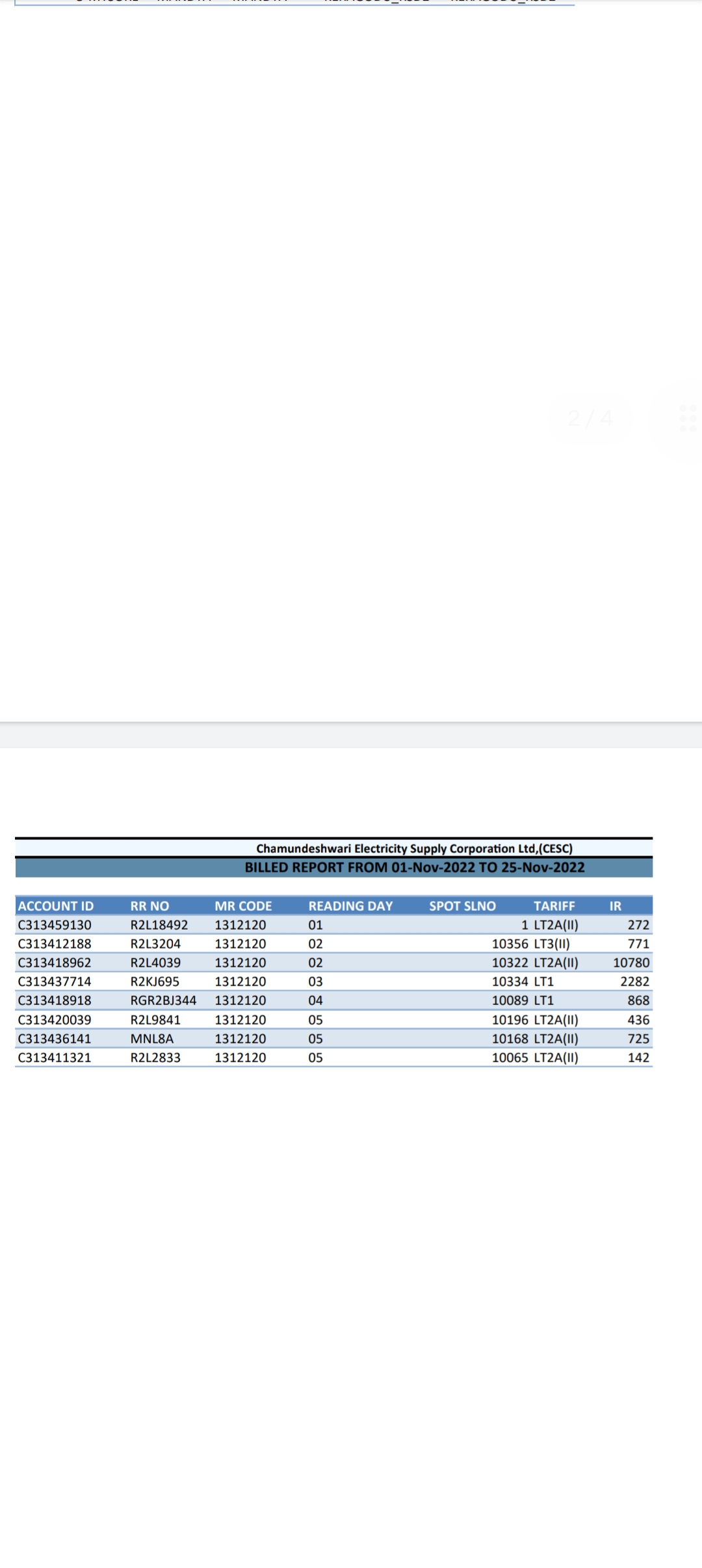This screenshot has width=702, height=1568.
Task: Tap IR value 436
Action: point(638,1019)
